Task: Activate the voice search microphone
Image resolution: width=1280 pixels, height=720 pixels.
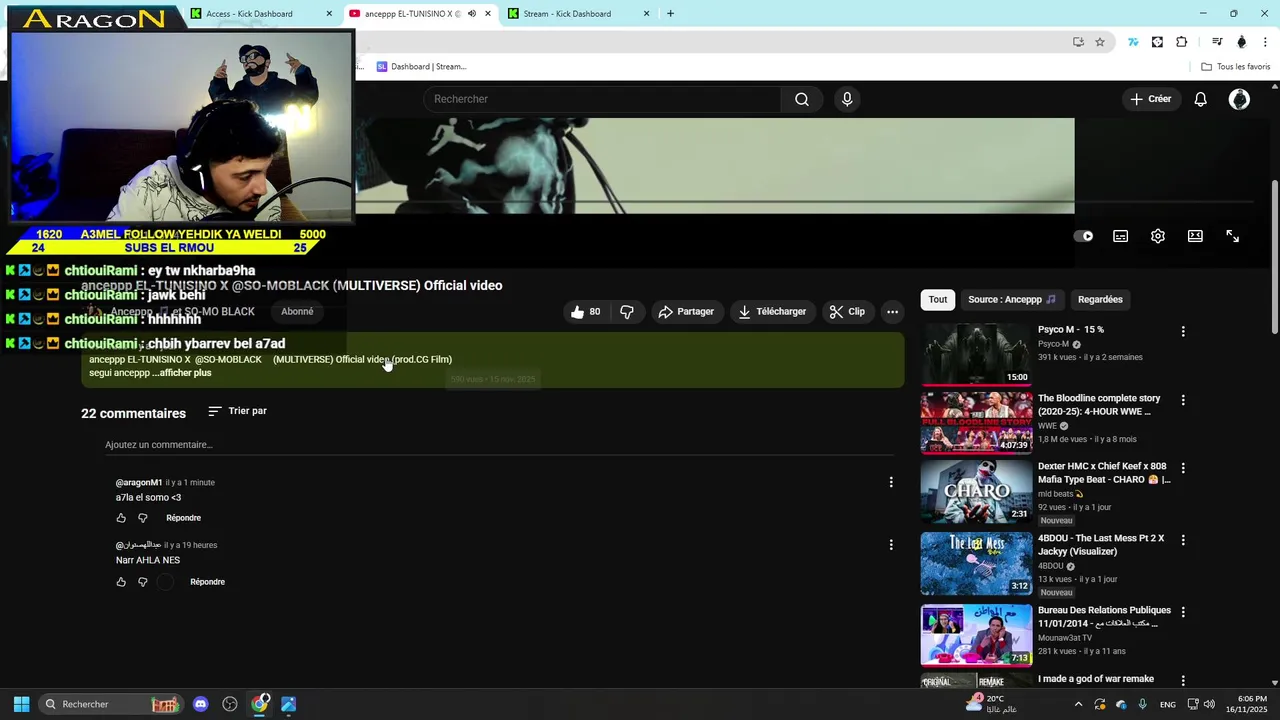Action: (847, 99)
